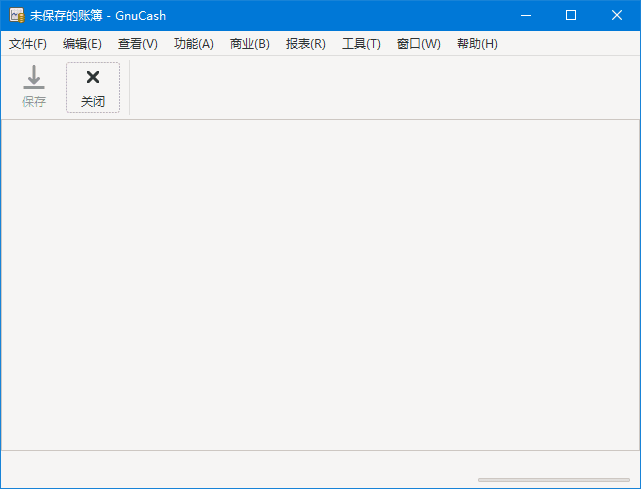Expand the 工具(T) tools menu
This screenshot has width=641, height=489.
(361, 44)
